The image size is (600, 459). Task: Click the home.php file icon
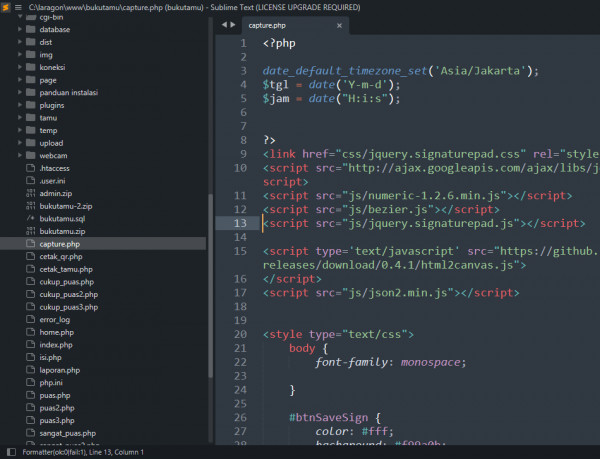31,332
